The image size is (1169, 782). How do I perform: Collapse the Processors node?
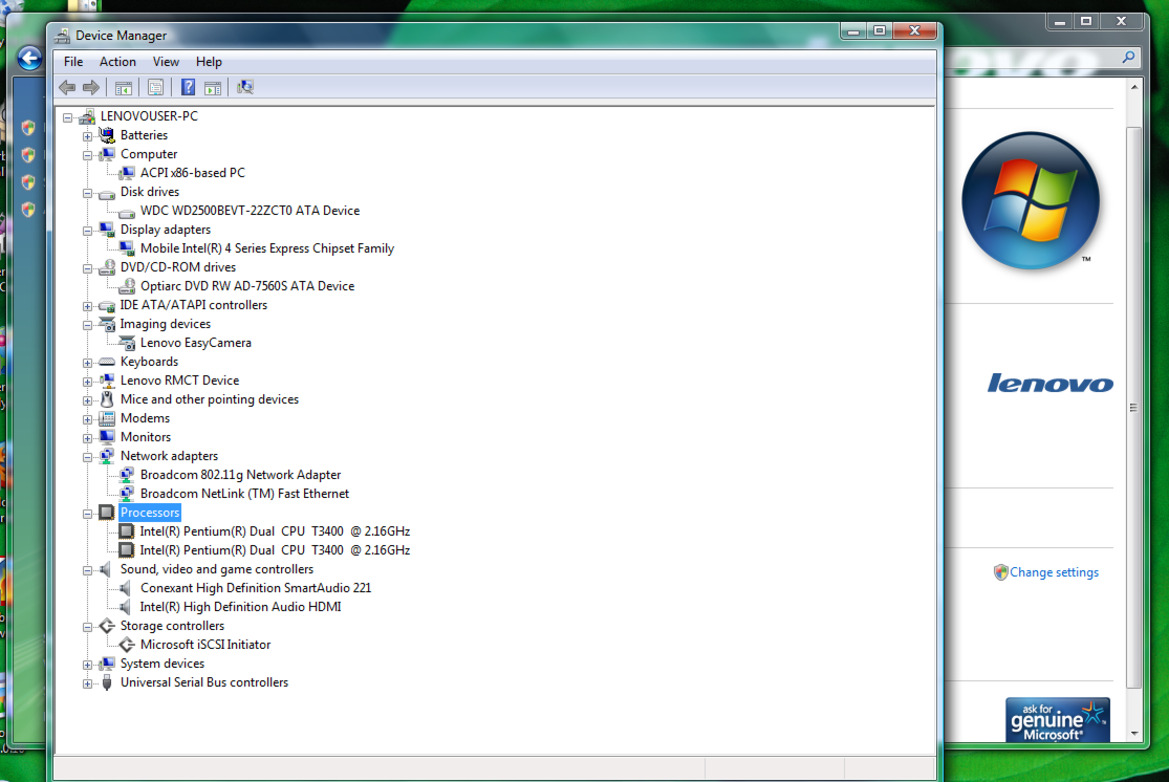click(x=87, y=513)
